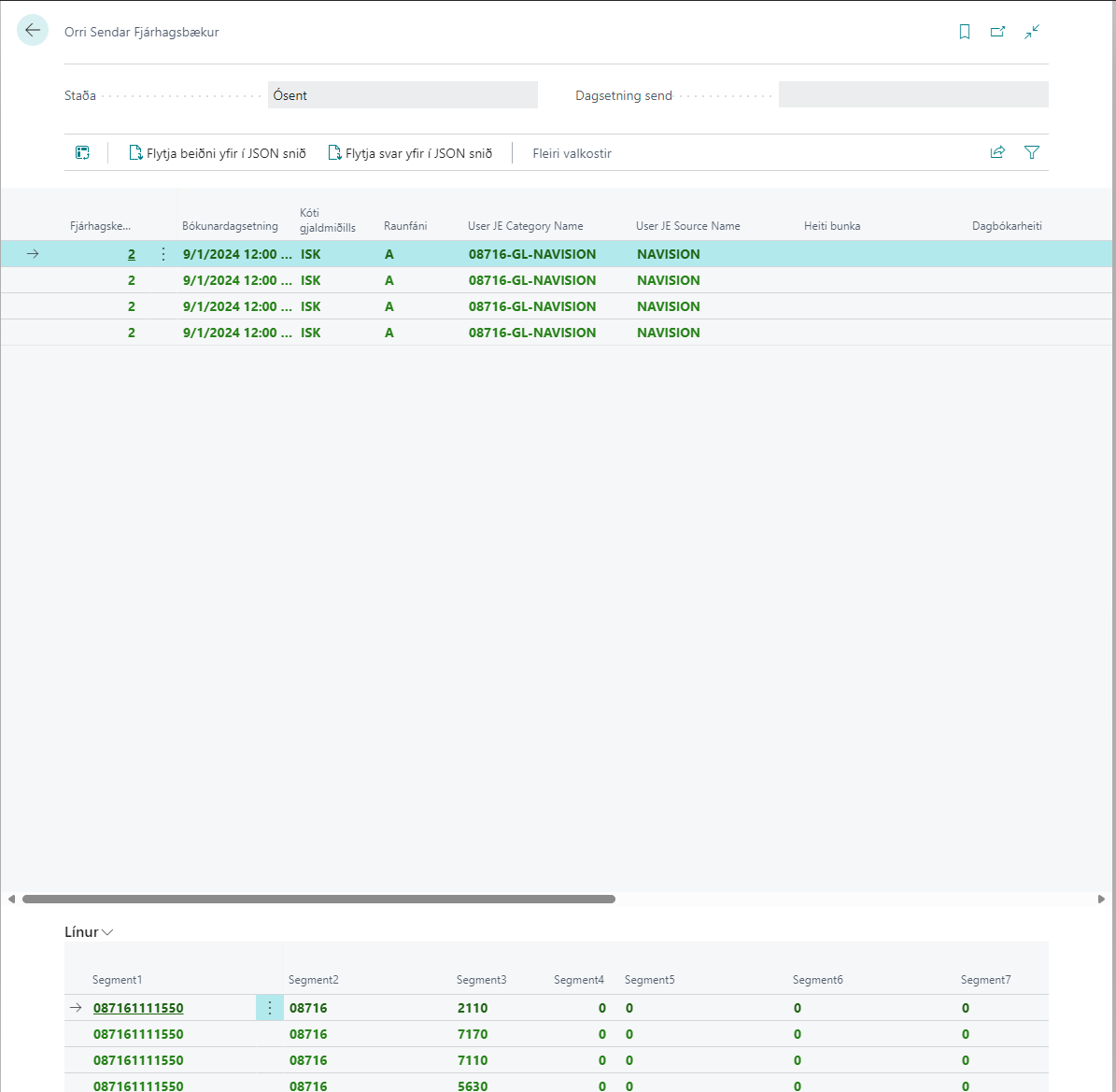Sort by Bókunardagsetning column header
The height and width of the screenshot is (1092, 1116).
click(x=230, y=226)
